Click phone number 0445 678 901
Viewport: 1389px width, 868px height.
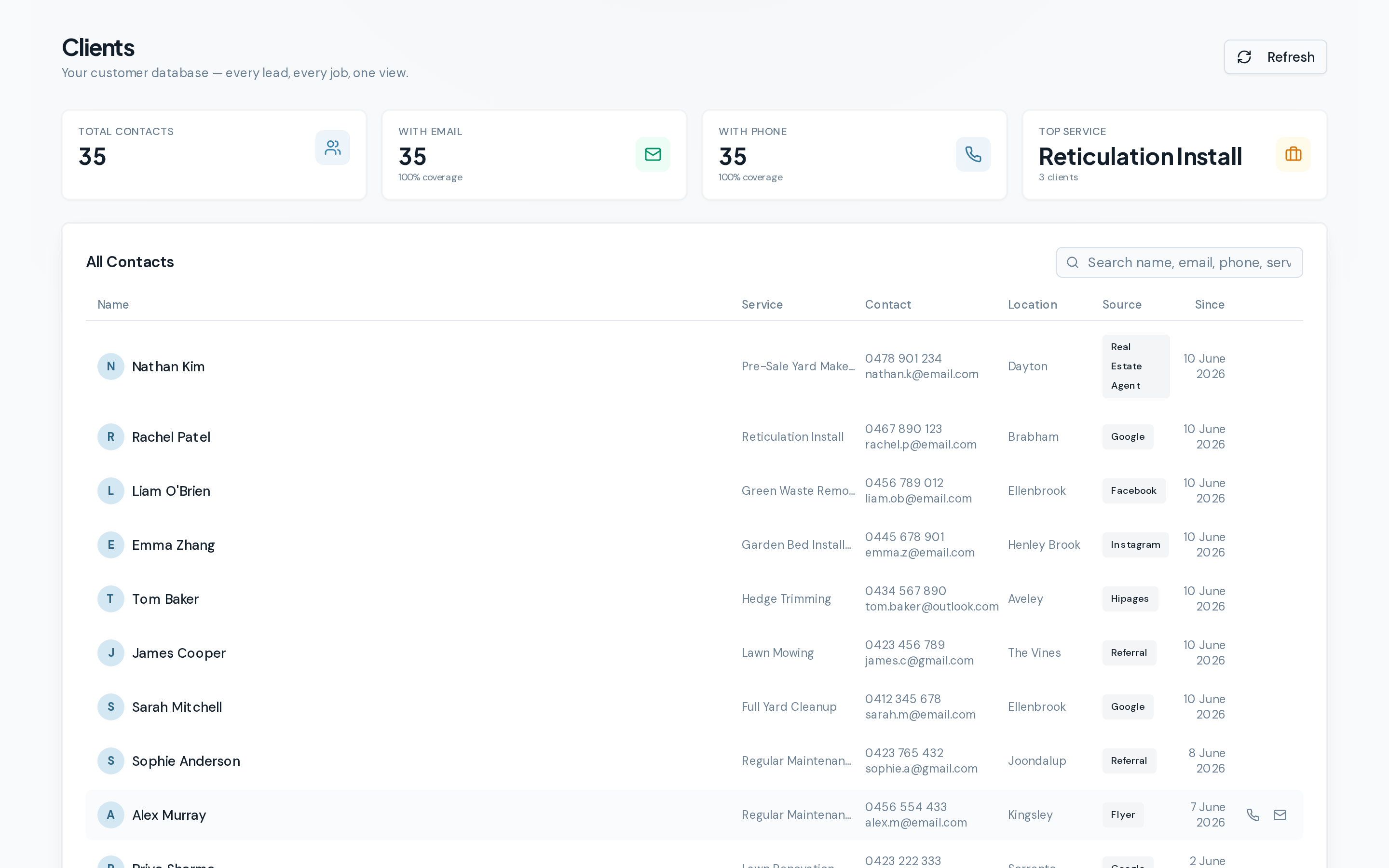[905, 537]
